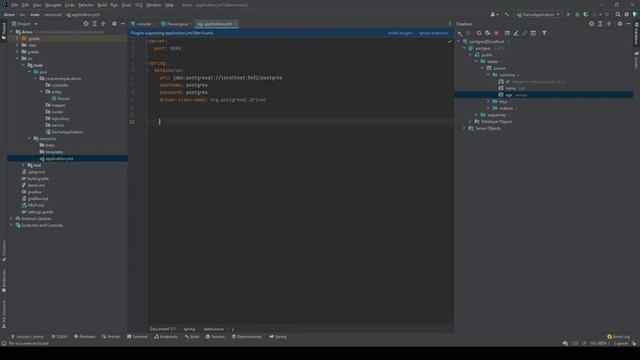Viewport: 640px width, 360px height.
Task: Click collapse all icon in Project panel
Action: (104, 24)
